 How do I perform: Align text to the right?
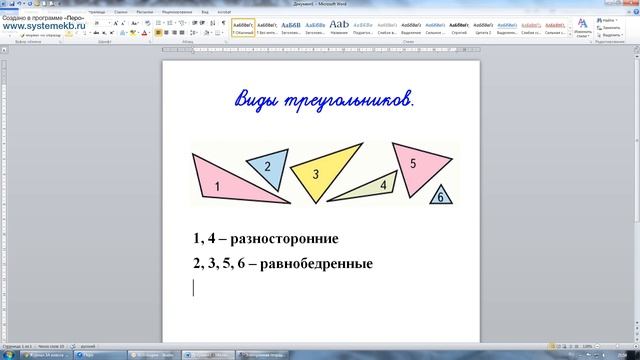tap(174, 33)
